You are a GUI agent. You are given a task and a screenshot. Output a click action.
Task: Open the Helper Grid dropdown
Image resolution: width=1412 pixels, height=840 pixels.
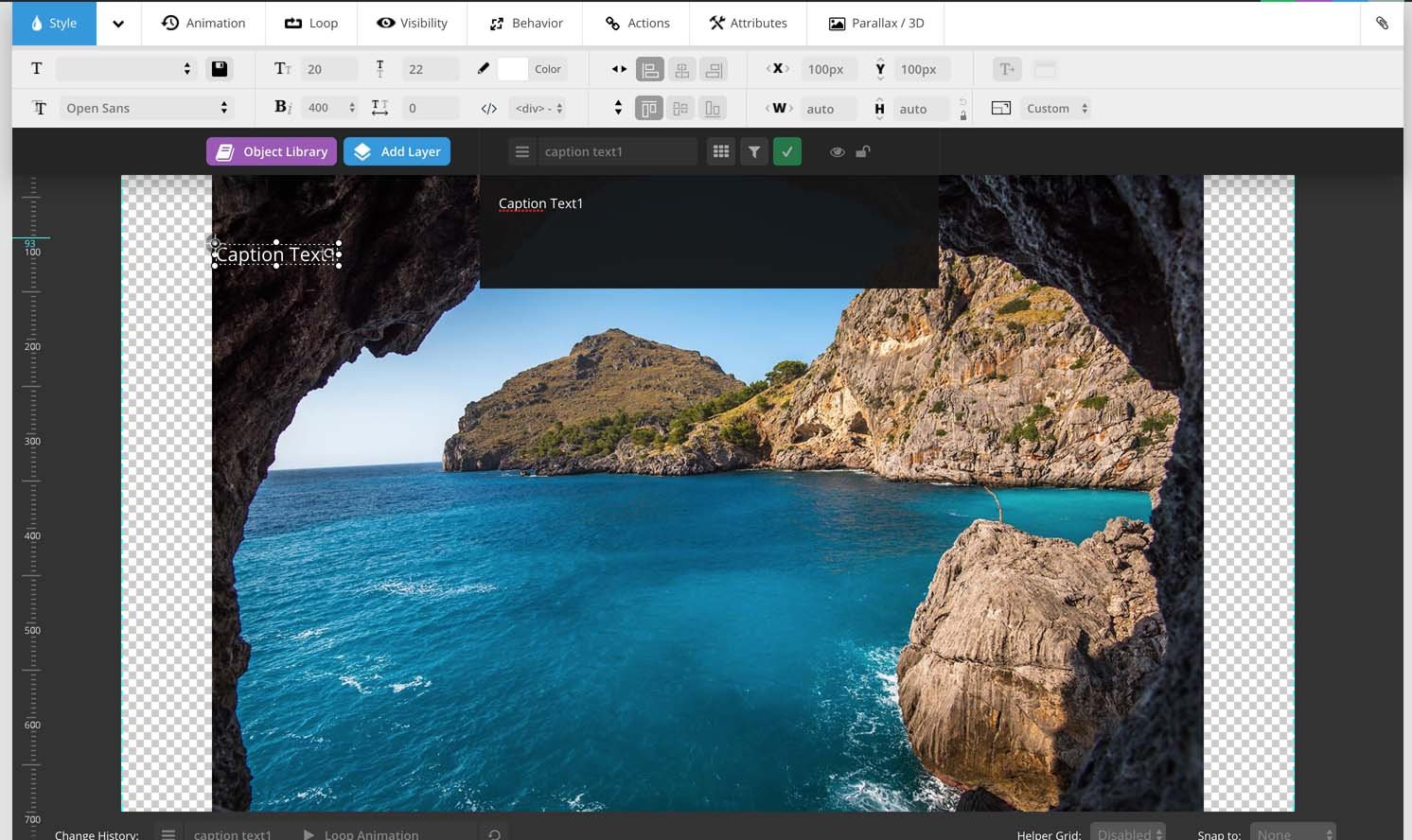coord(1128,833)
